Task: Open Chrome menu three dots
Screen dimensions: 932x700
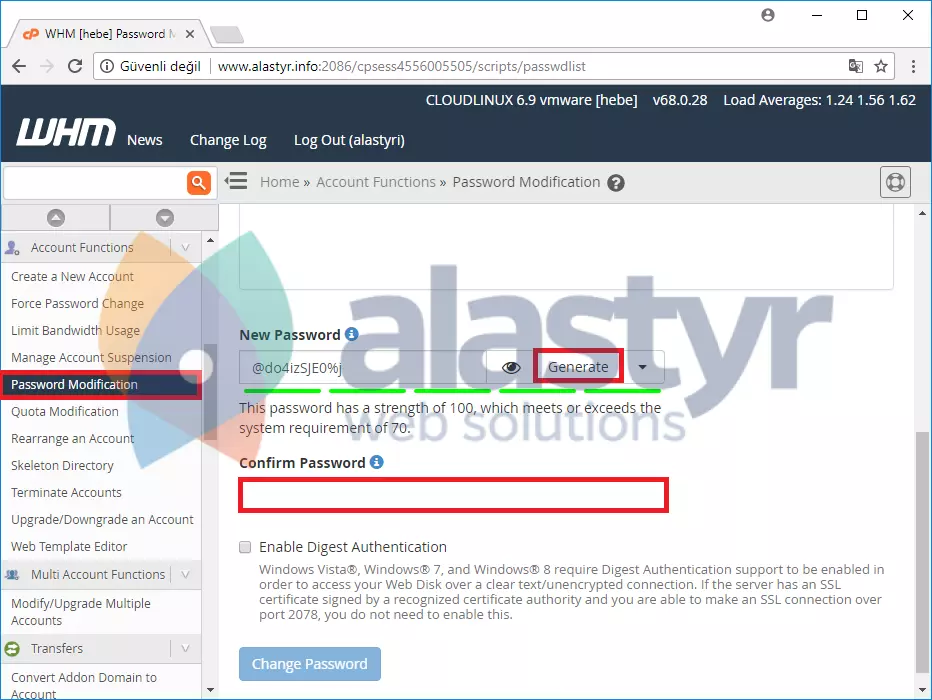Action: [x=914, y=66]
